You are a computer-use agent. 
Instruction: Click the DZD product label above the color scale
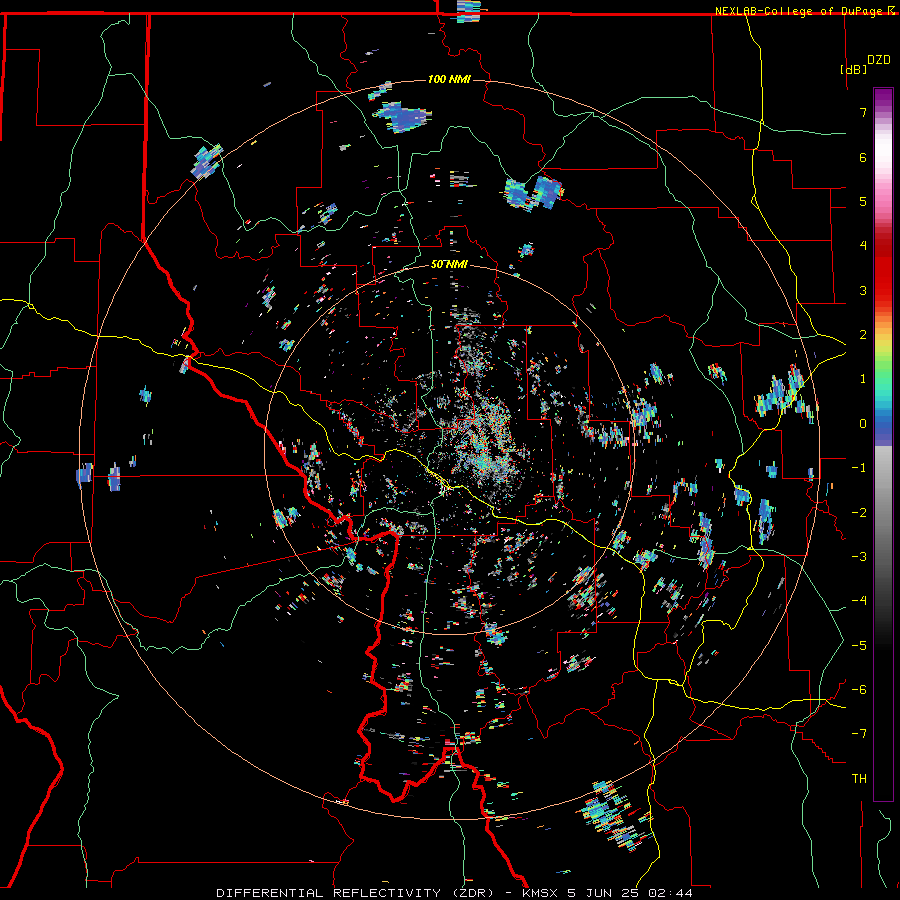879,60
